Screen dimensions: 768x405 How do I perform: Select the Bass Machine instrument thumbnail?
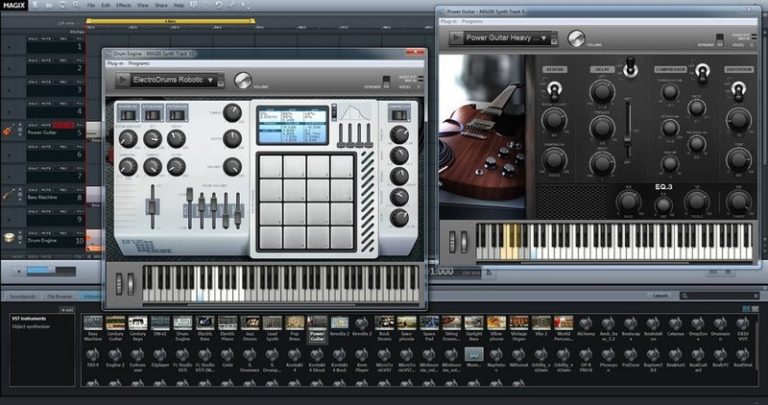point(93,323)
